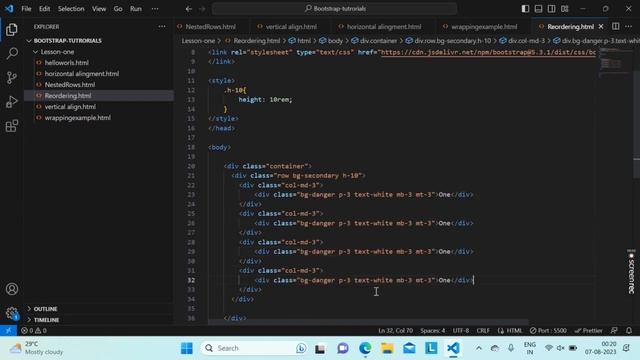This screenshot has width=640, height=360.
Task: Click the Windows taskbar Search box
Action: point(255,348)
